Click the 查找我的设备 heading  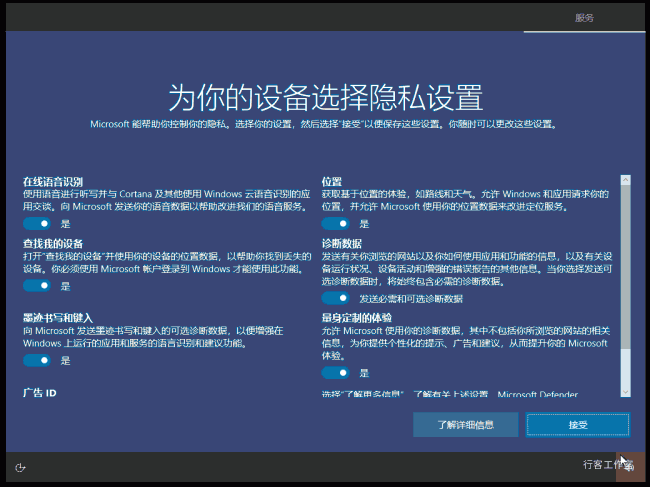(x=53, y=243)
